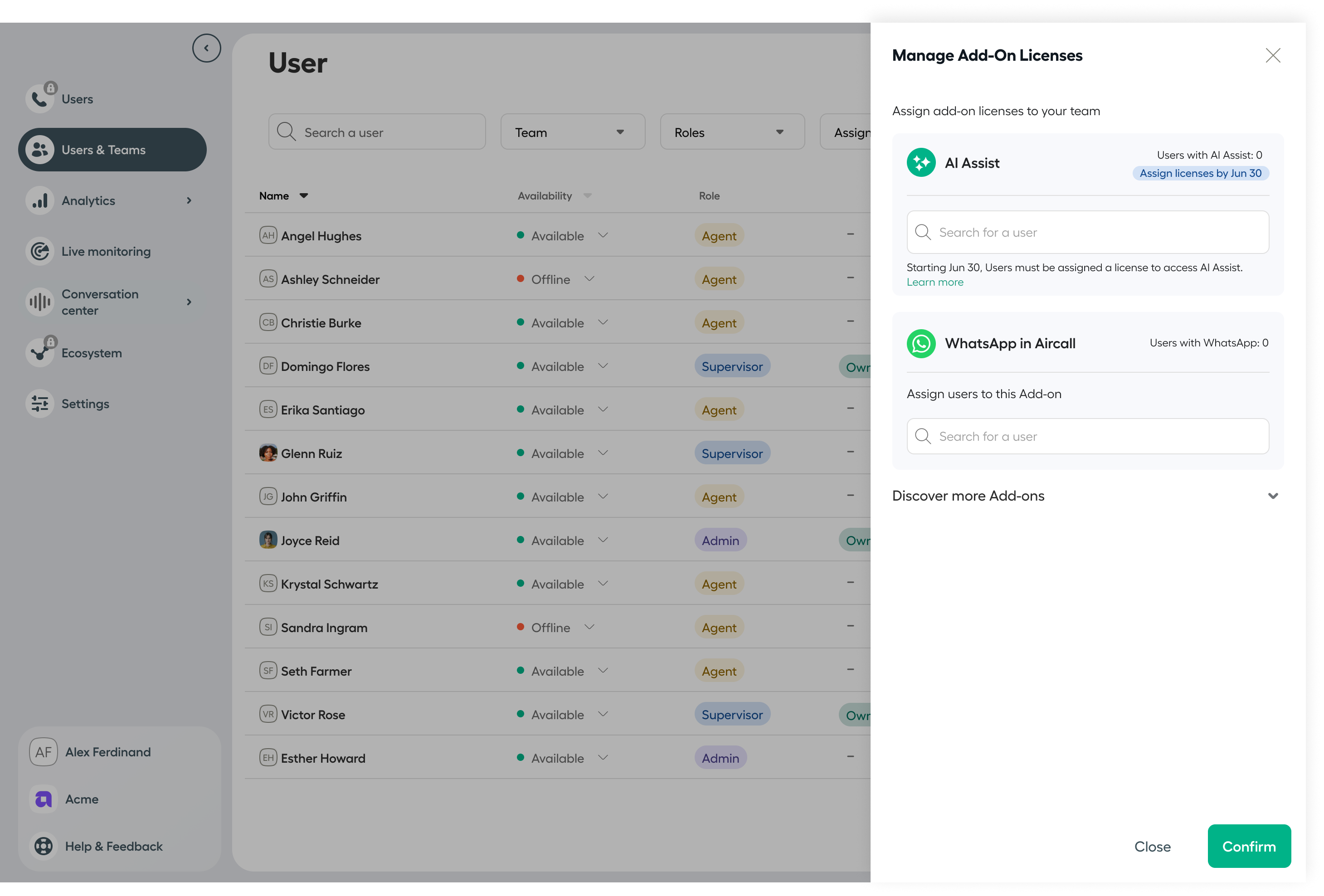Select the Users & Teams people icon
1324x896 pixels.
40,150
